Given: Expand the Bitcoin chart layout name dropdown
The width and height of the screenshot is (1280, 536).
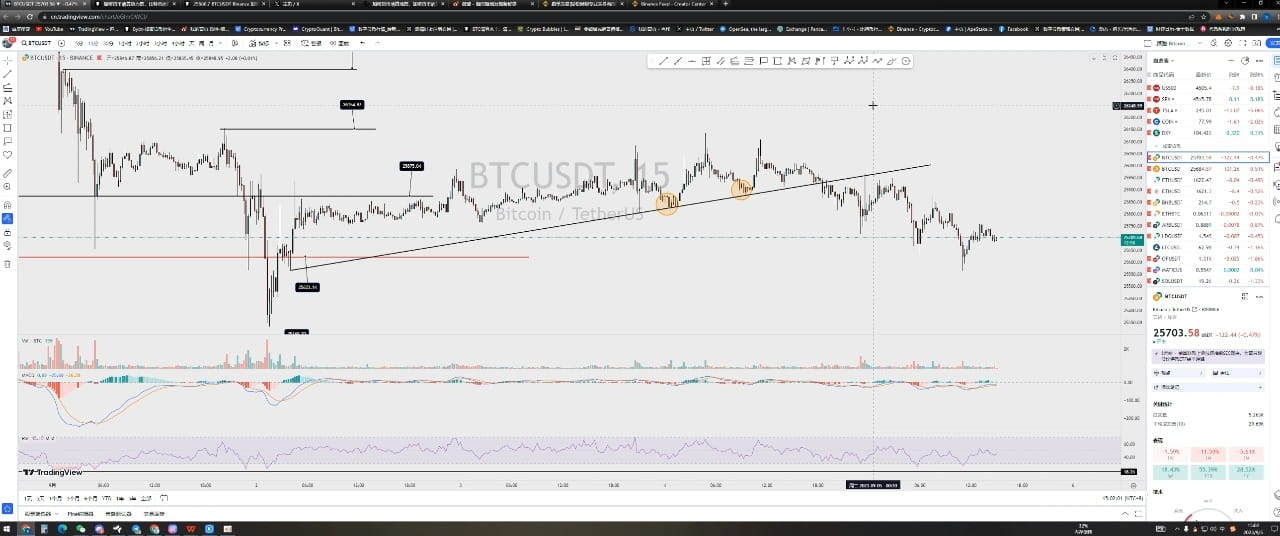Looking at the screenshot, I should pos(1200,43).
